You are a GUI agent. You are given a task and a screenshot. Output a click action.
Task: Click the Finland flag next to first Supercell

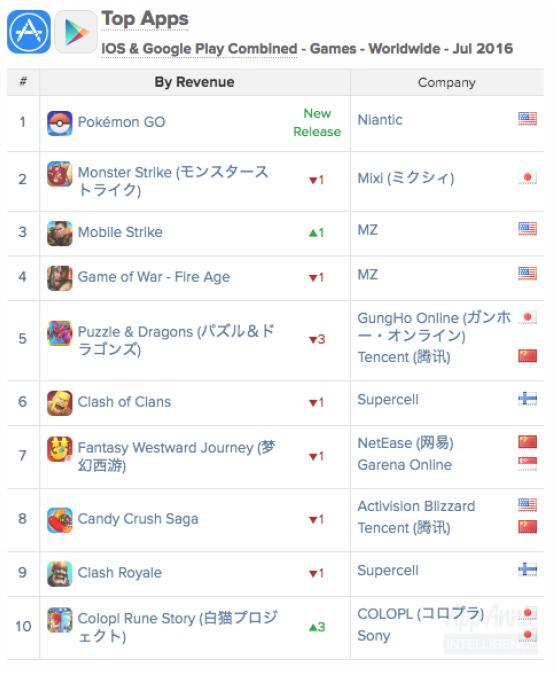click(x=527, y=399)
